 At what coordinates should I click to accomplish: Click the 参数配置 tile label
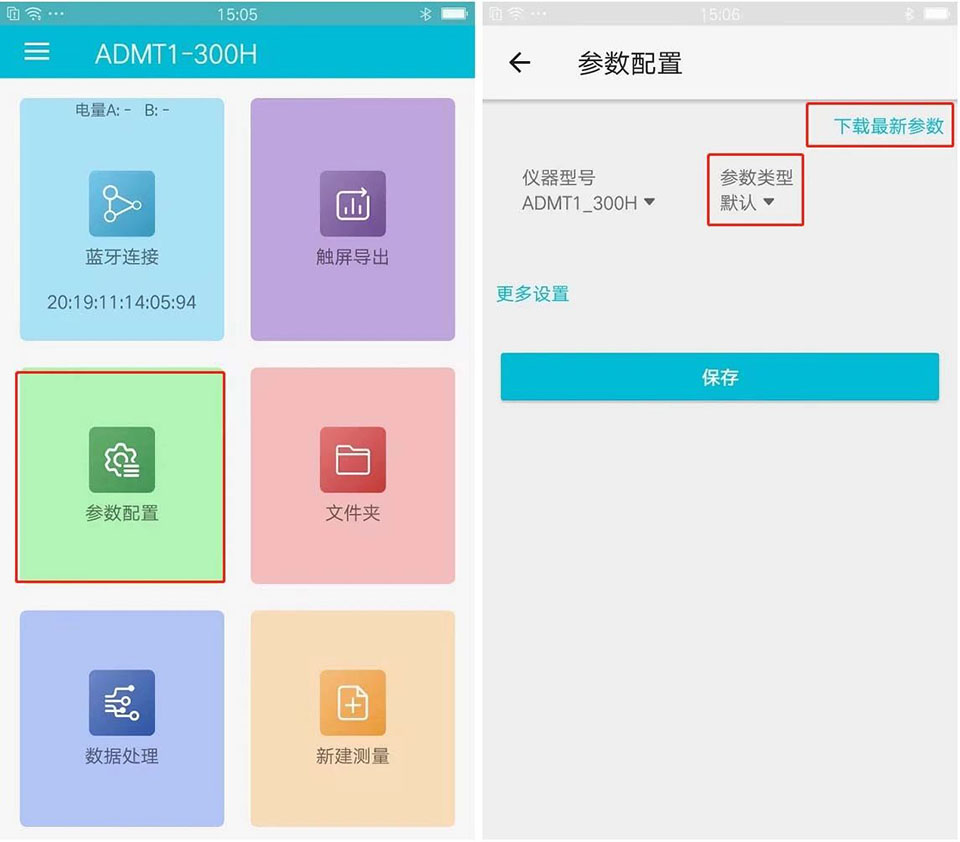122,513
